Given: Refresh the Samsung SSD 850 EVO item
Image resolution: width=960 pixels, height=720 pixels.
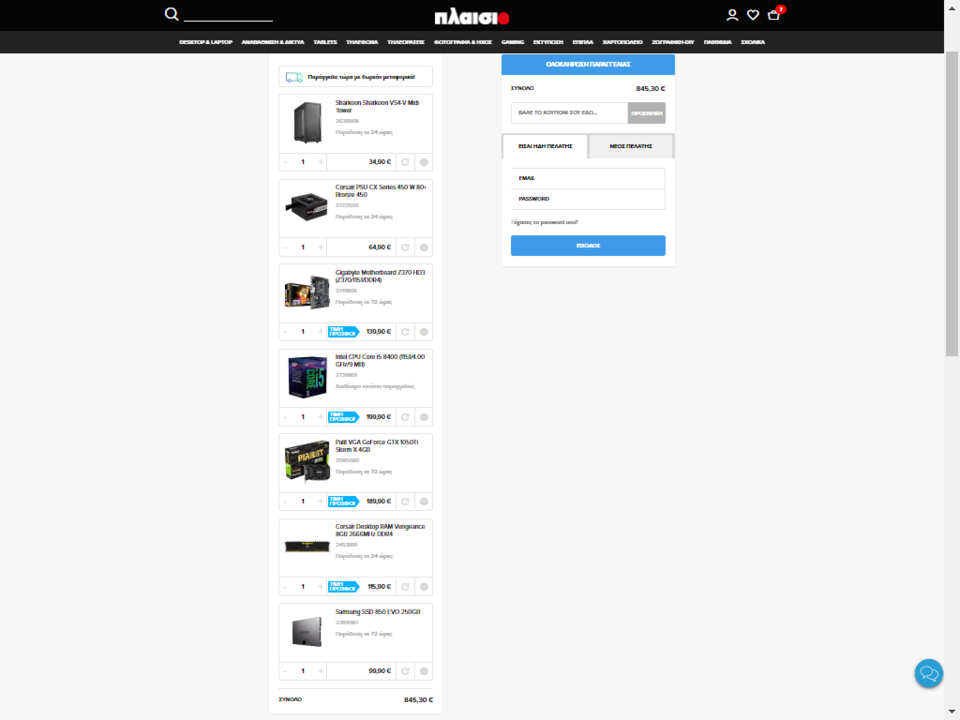Looking at the screenshot, I should point(405,671).
